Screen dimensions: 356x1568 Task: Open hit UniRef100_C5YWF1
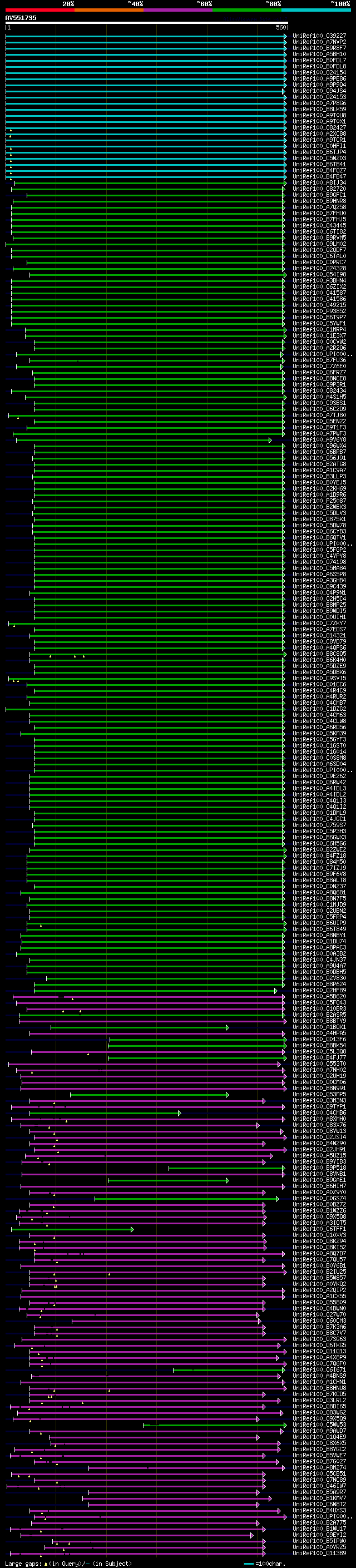tap(319, 324)
